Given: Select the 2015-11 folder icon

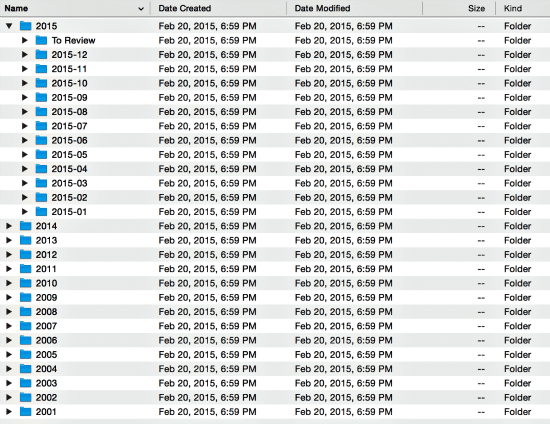Looking at the screenshot, I should coord(41,69).
